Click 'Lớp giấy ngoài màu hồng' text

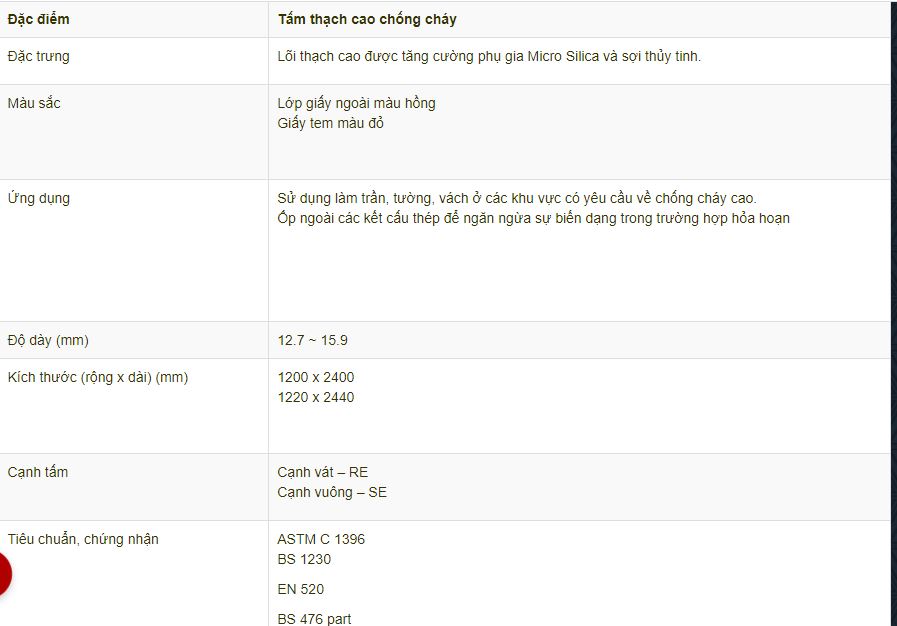click(x=356, y=104)
